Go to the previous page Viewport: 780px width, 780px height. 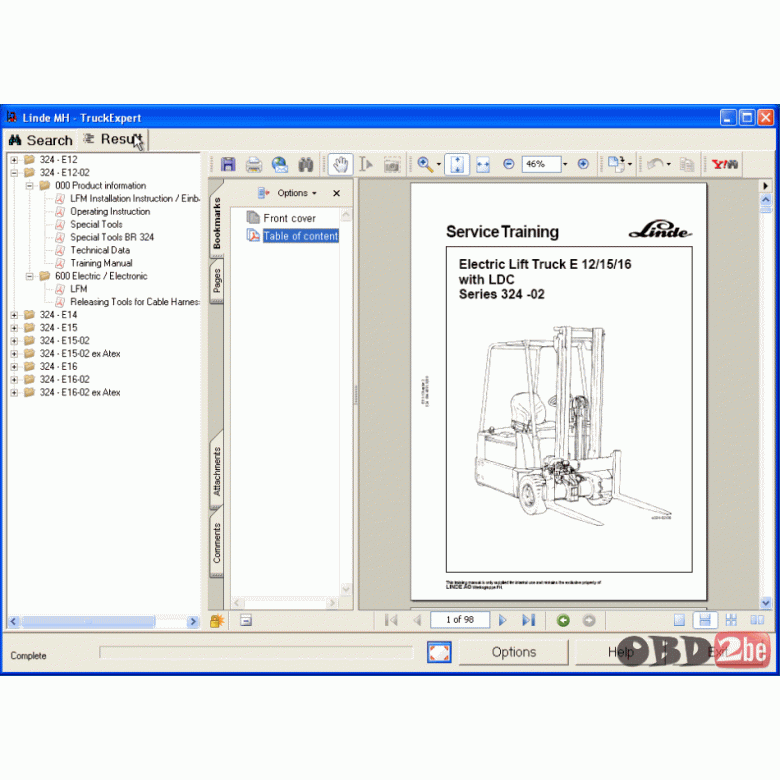pyautogui.click(x=417, y=620)
